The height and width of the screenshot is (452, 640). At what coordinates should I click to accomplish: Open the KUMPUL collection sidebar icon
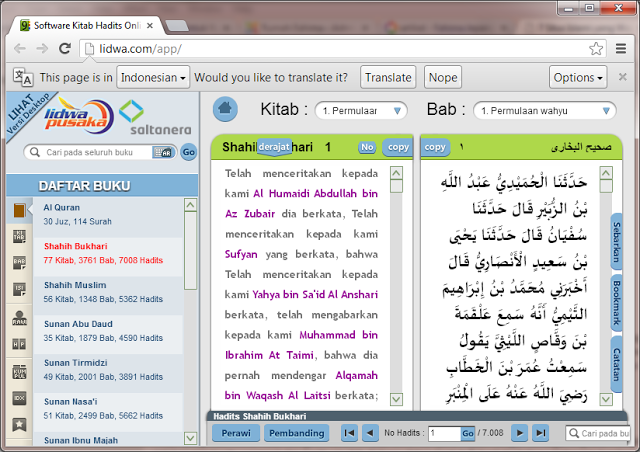point(19,372)
